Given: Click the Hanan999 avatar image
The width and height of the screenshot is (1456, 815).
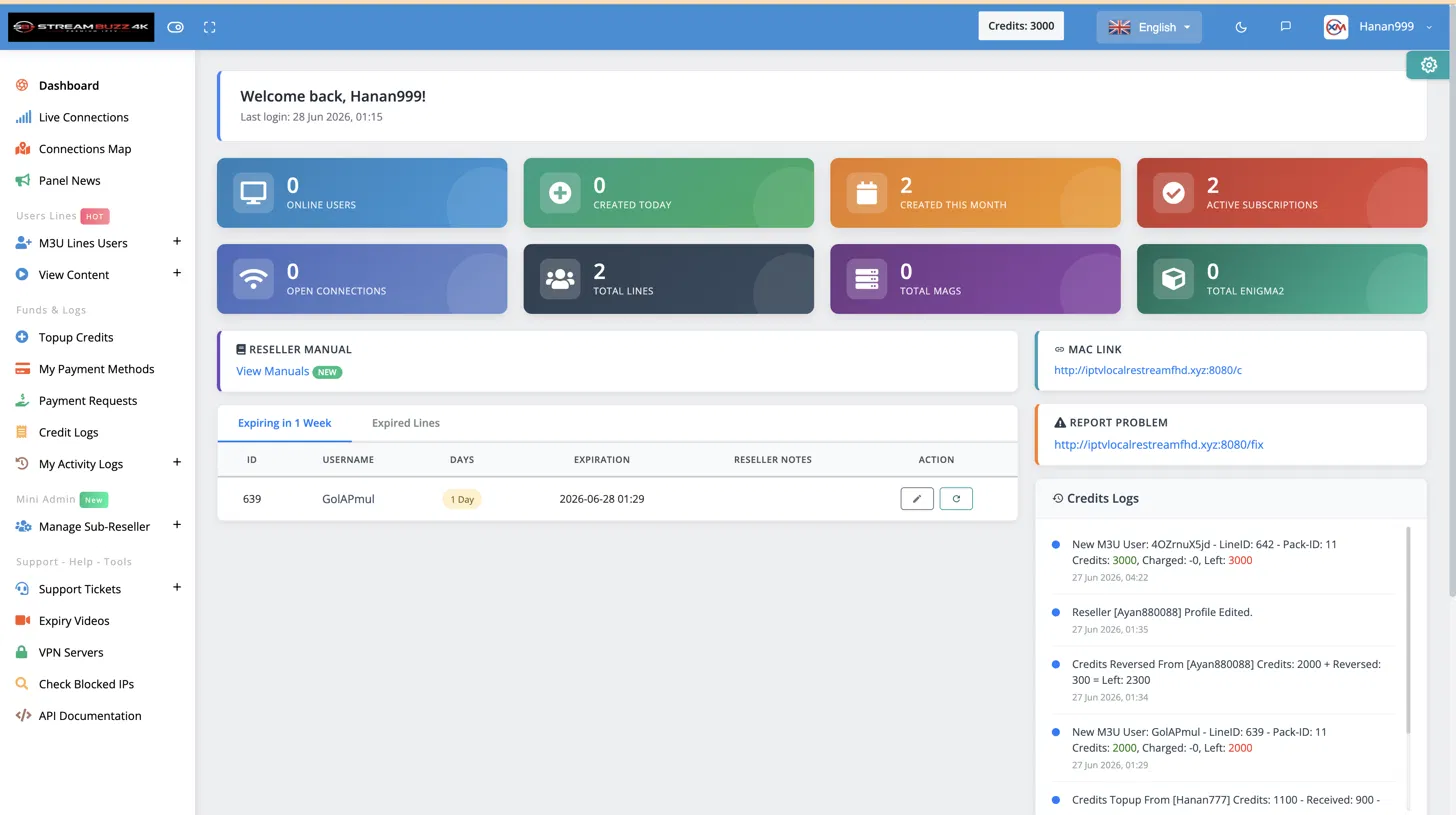Looking at the screenshot, I should click(1336, 27).
